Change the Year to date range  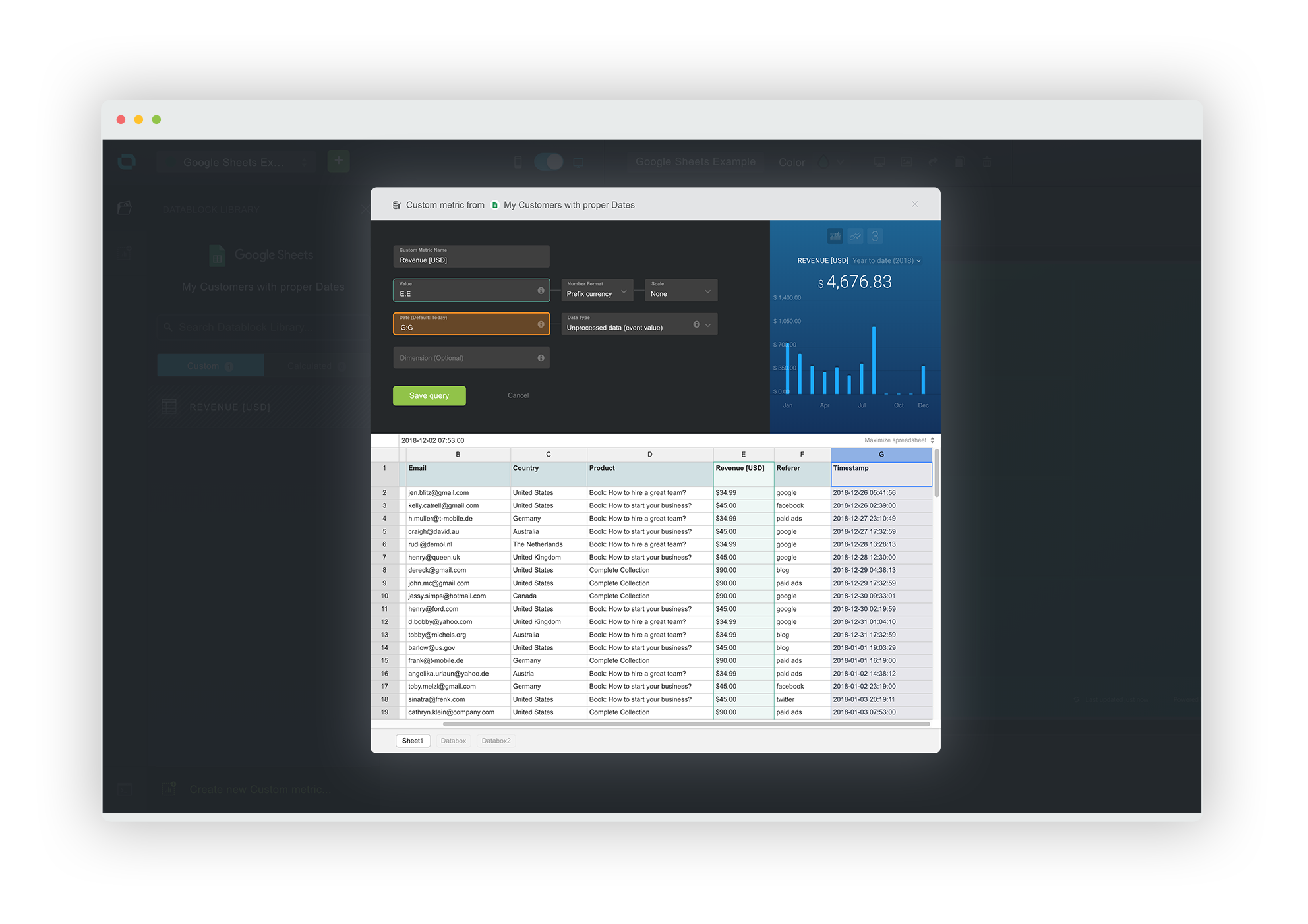tap(886, 261)
